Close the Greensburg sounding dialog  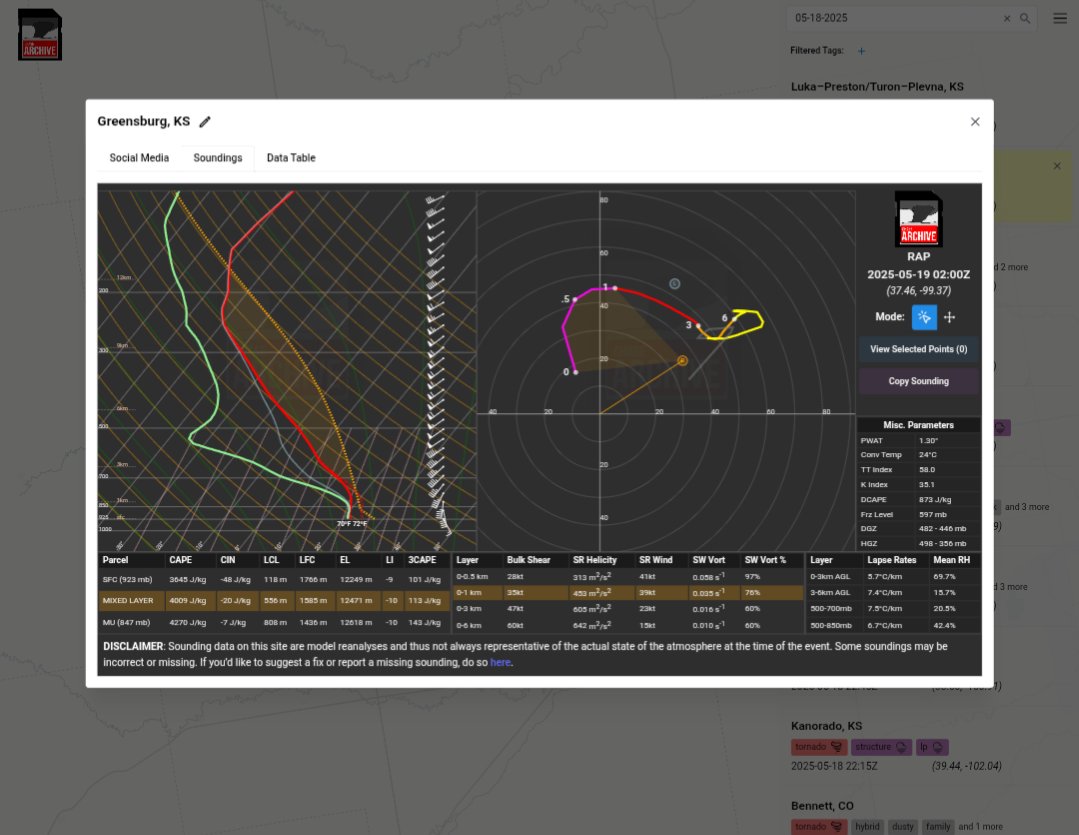click(x=974, y=122)
